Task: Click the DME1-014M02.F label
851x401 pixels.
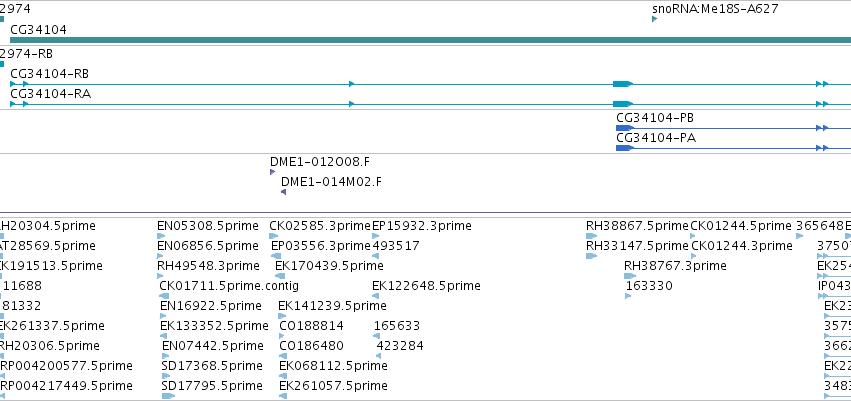Action: tap(331, 182)
